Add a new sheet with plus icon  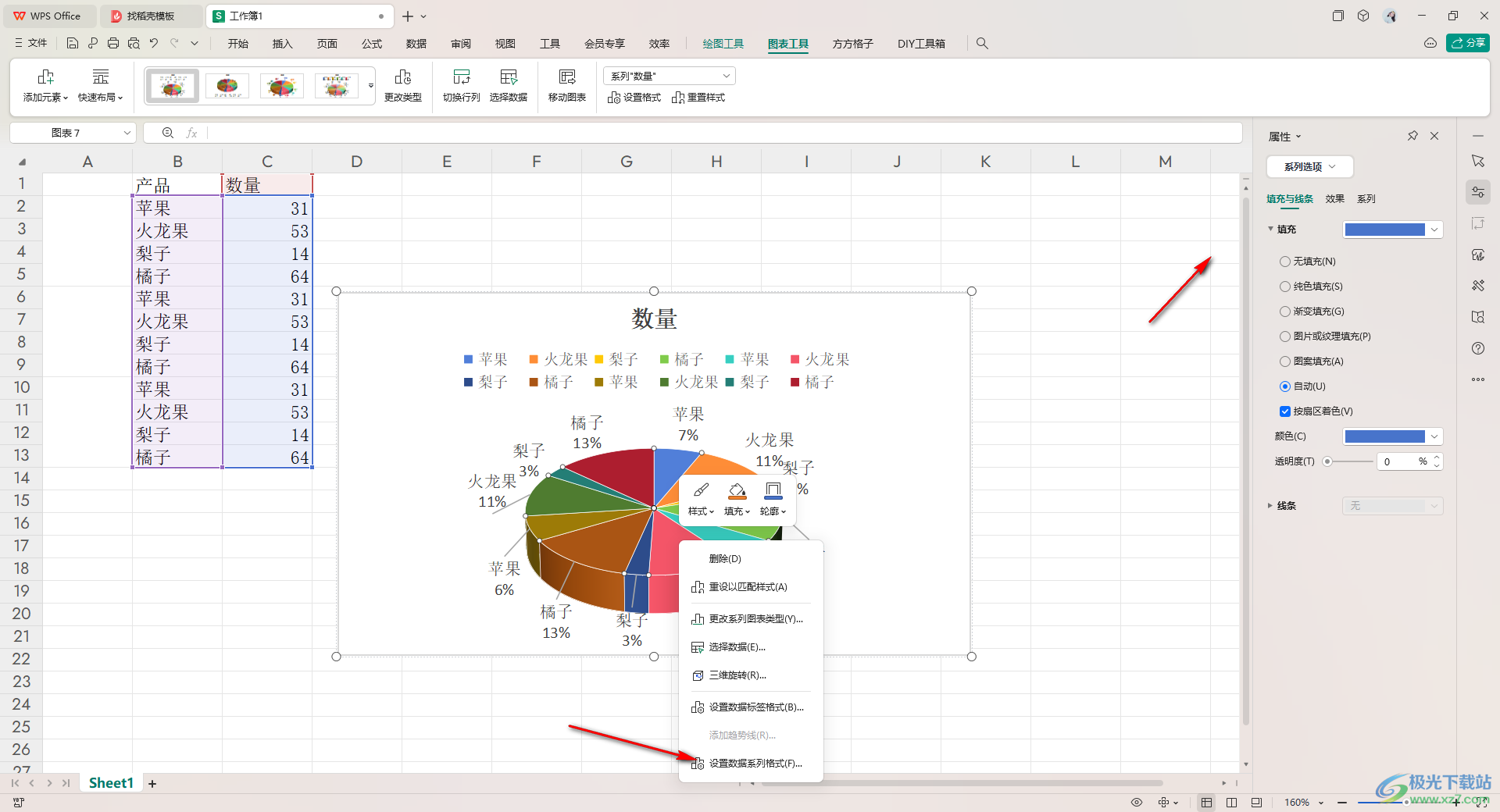[x=152, y=784]
